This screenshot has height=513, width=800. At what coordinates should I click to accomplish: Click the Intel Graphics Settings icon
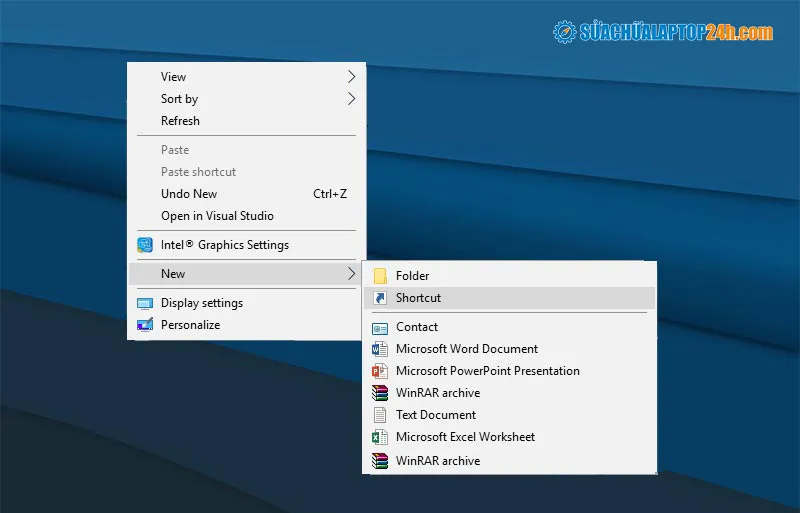145,245
